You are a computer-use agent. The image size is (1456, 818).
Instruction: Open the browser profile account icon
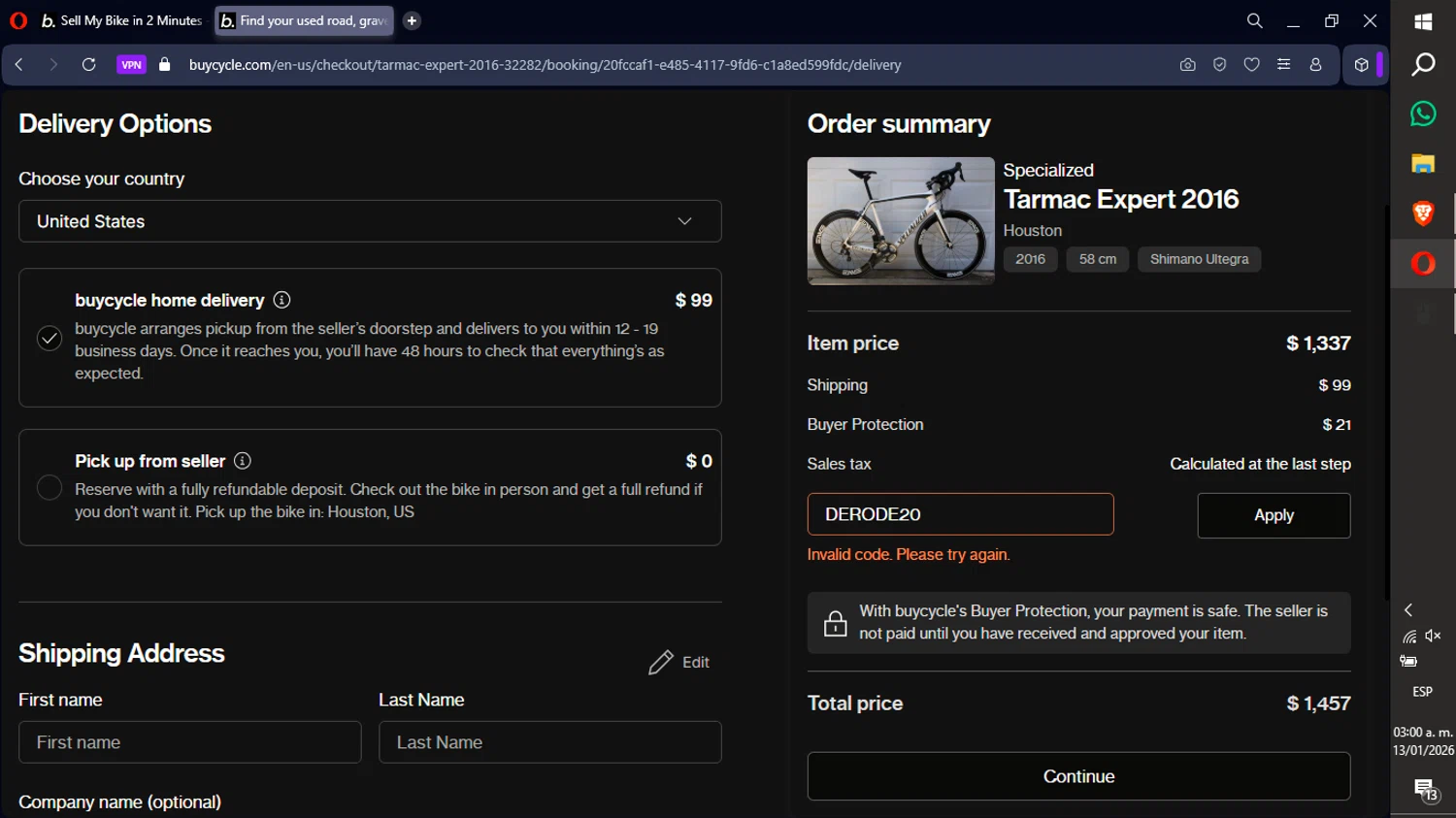(x=1315, y=65)
